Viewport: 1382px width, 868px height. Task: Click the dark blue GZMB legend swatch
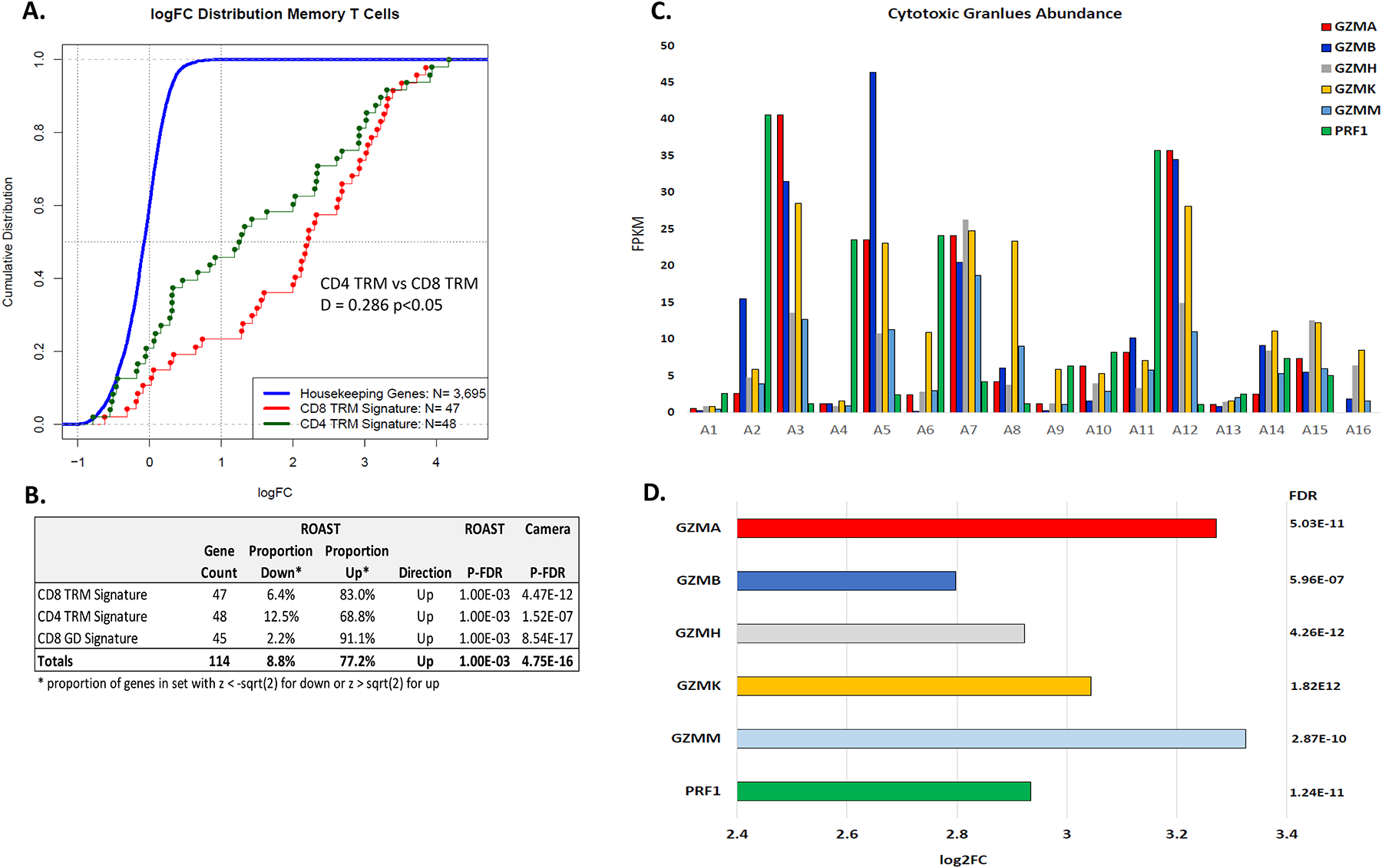(x=1326, y=48)
